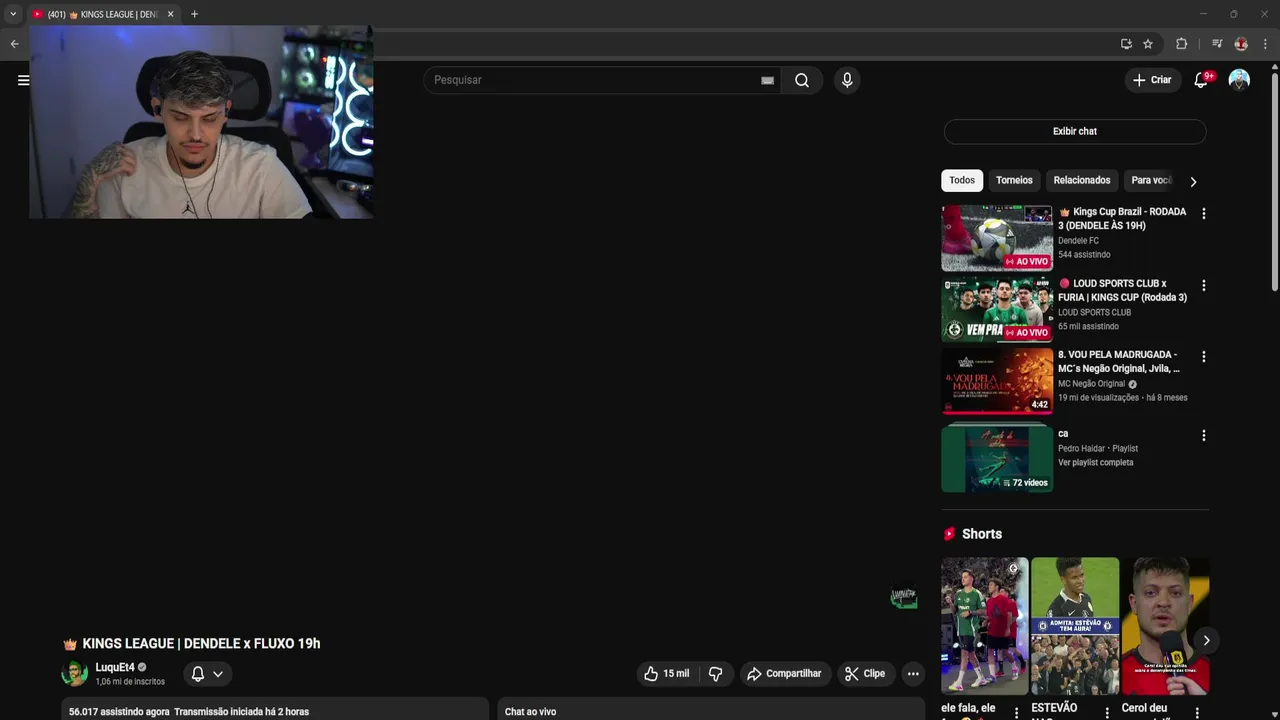
Task: Click the Compartilhar share button
Action: click(x=784, y=674)
